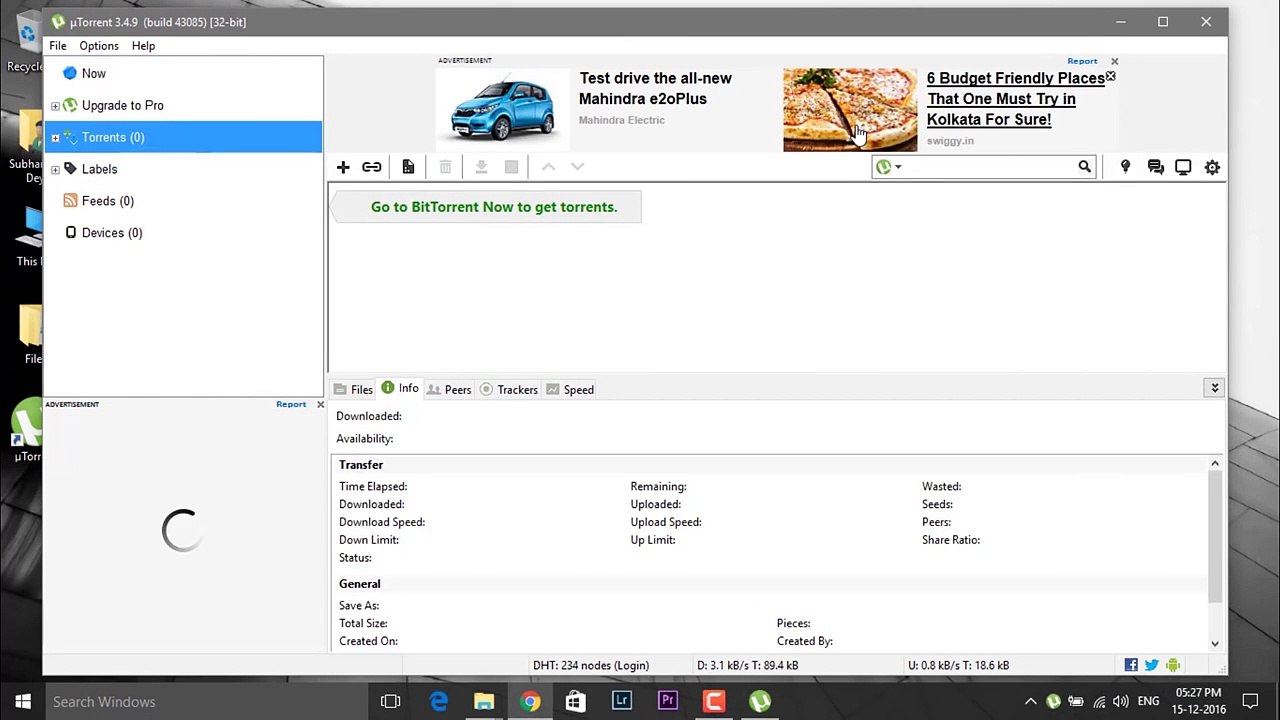The image size is (1280, 720).
Task: Open the Options menu
Action: (x=99, y=46)
